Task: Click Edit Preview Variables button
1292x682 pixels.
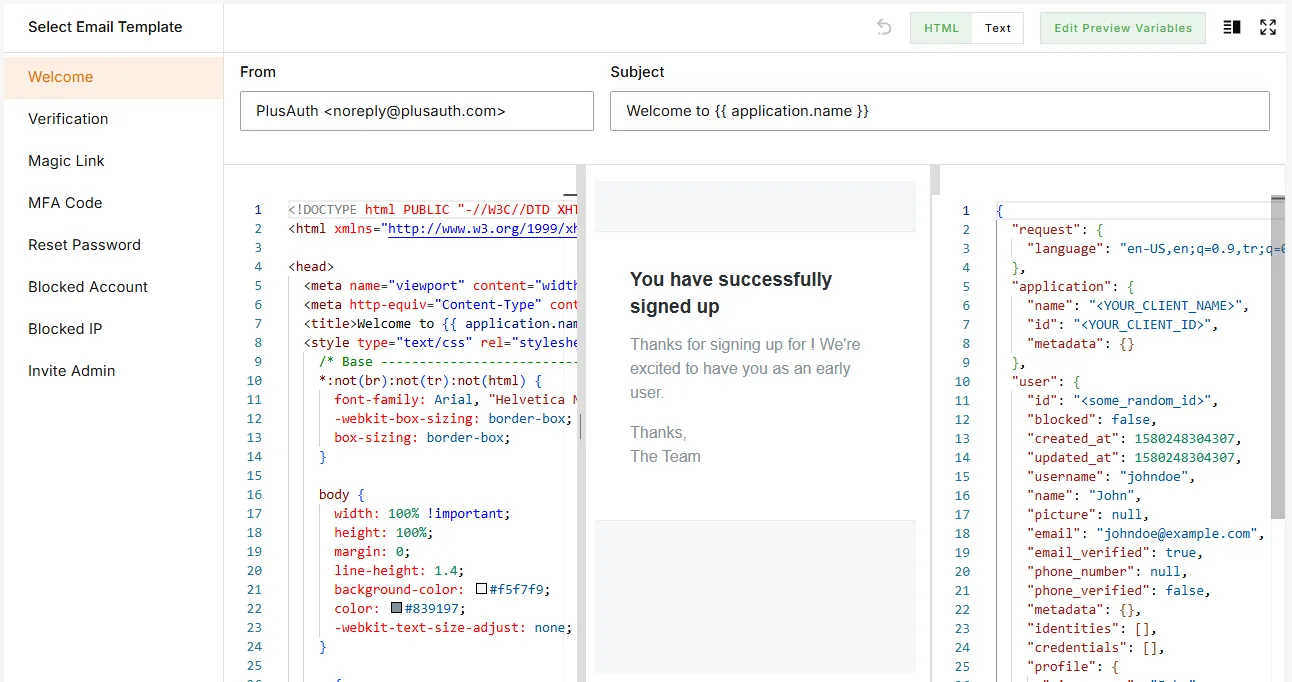Action: point(1123,28)
